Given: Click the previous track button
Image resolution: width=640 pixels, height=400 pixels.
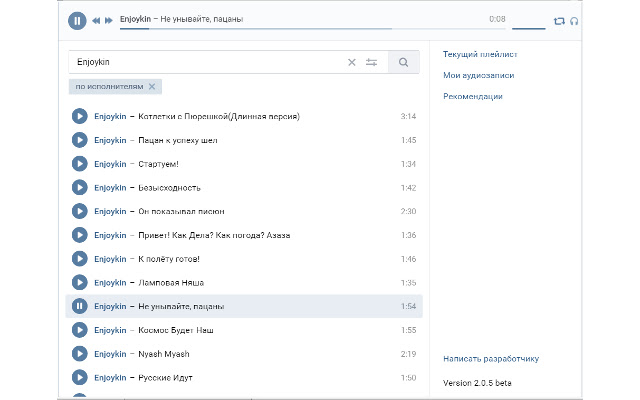Looking at the screenshot, I should point(96,20).
